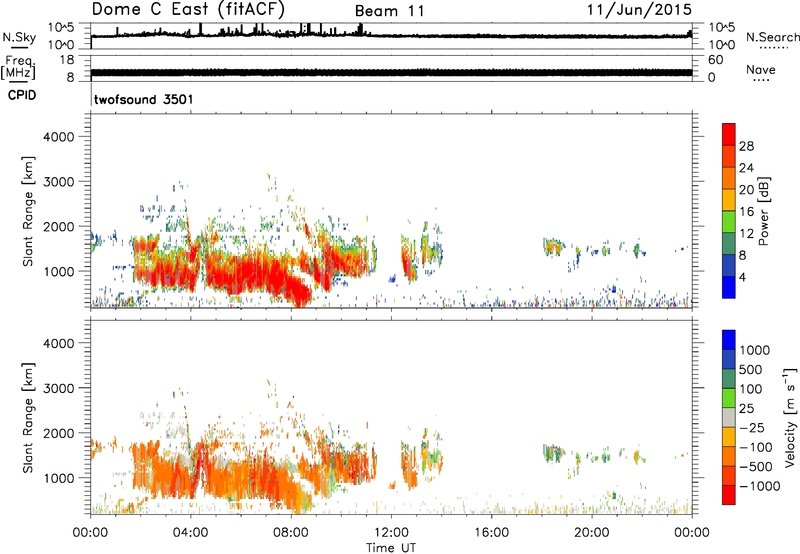Click the '20' label on power color bar
The height and width of the screenshot is (554, 800).
click(x=746, y=190)
